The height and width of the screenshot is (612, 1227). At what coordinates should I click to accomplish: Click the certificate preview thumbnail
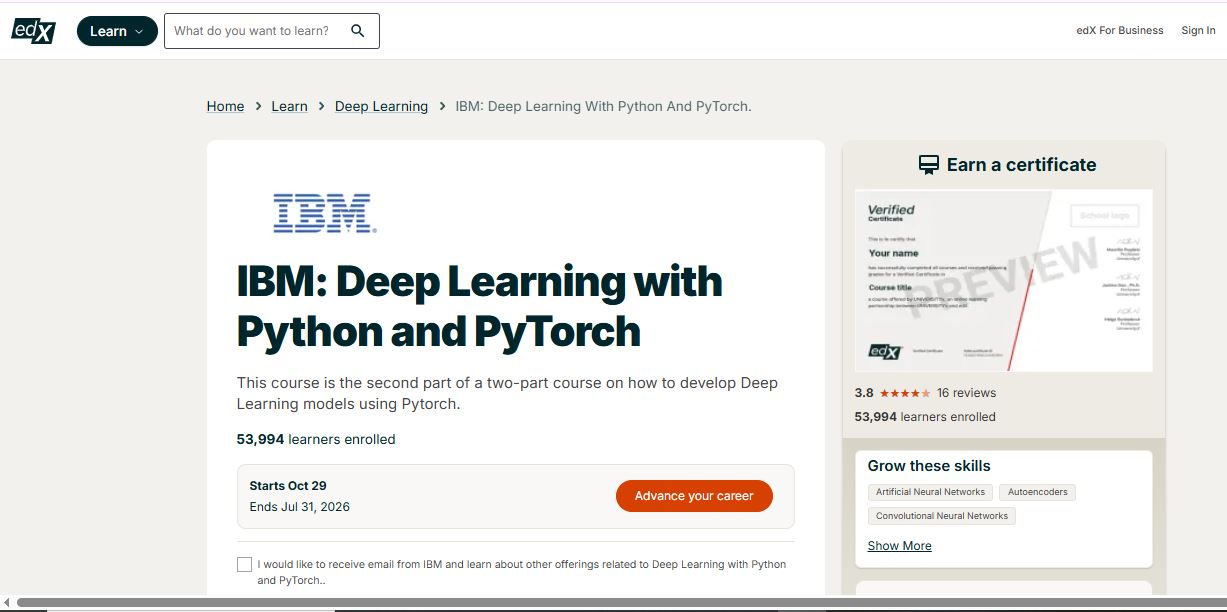(1003, 280)
